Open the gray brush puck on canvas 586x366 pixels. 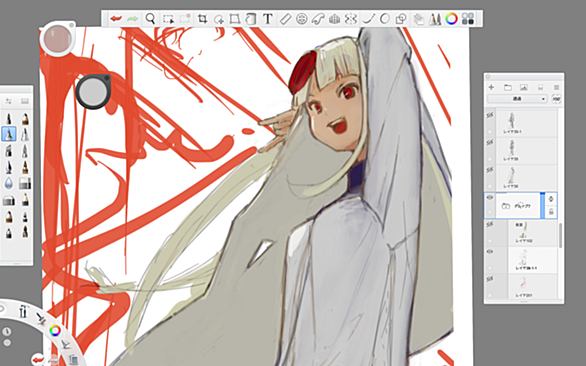(93, 91)
